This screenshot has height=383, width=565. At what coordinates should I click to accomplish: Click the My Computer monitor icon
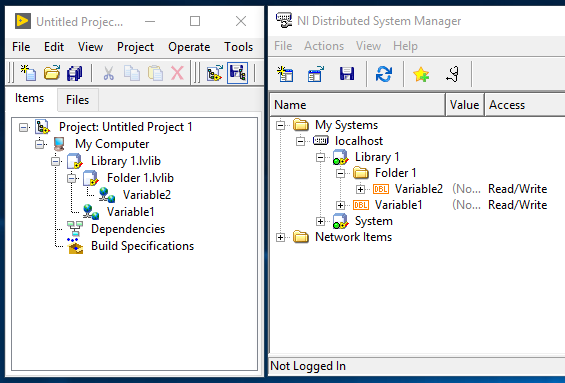(x=59, y=144)
